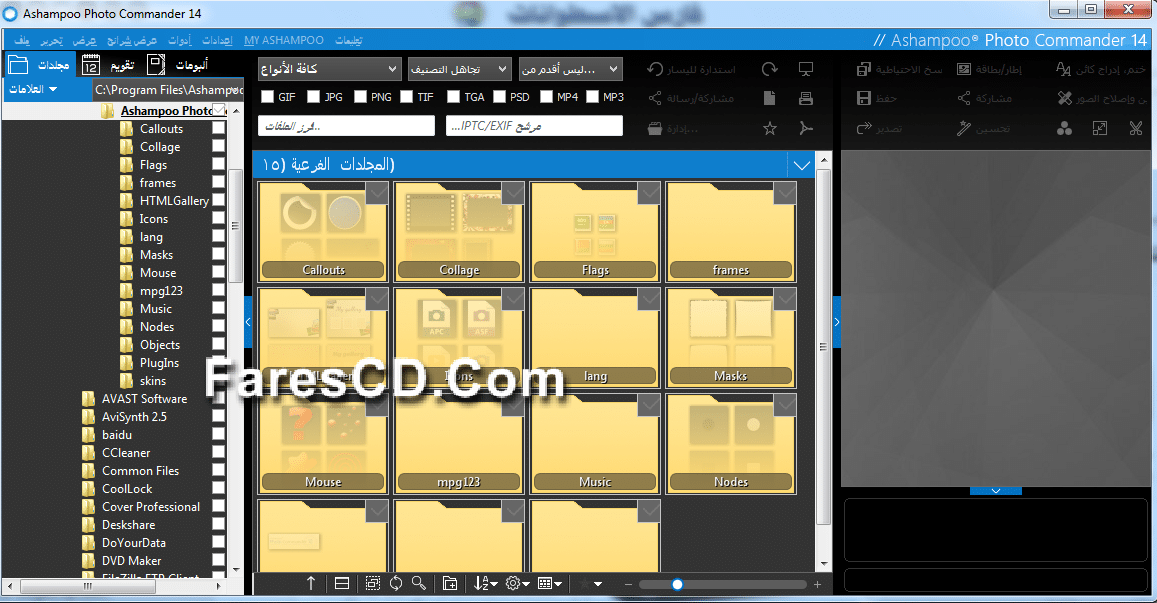Enable the TGA file type checkbox
Screen dimensions: 1157x603
453,97
